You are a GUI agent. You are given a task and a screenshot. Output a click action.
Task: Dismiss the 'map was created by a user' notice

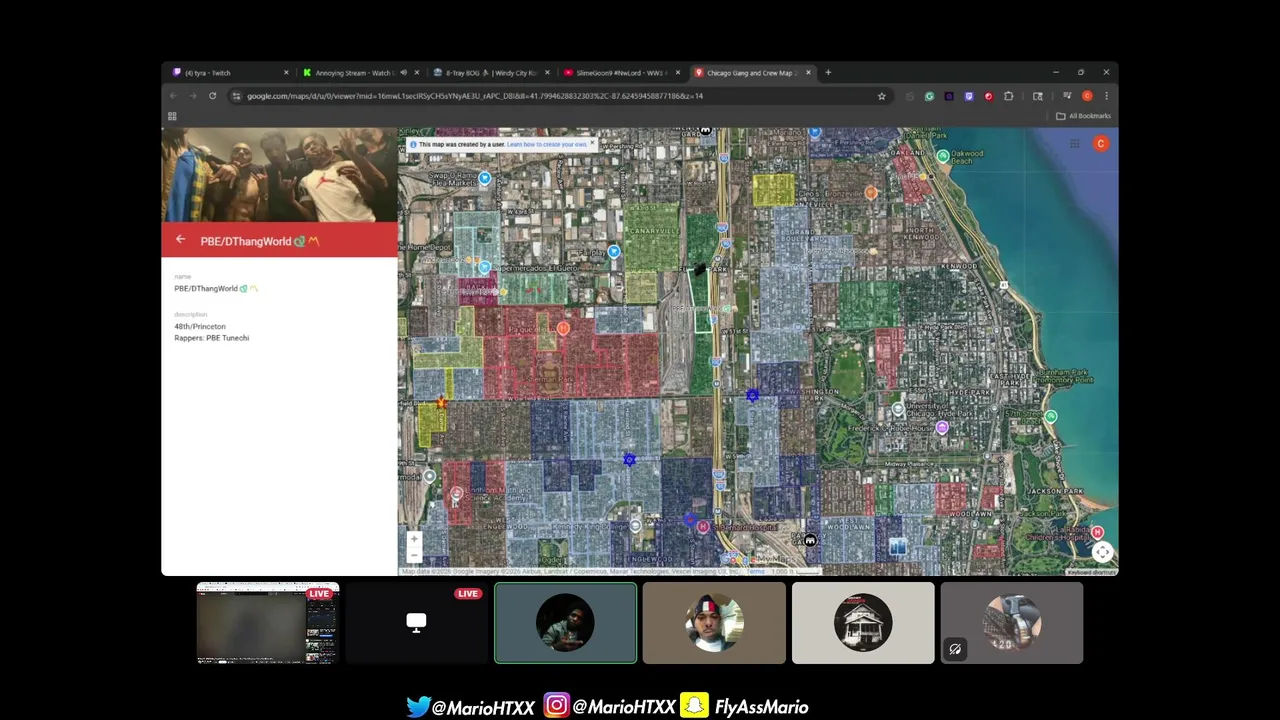pyautogui.click(x=592, y=144)
